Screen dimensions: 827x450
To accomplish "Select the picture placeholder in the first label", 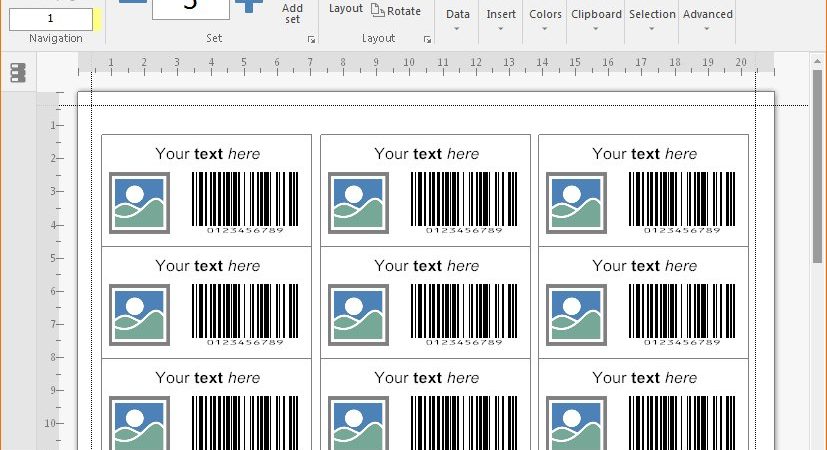I will coord(139,203).
